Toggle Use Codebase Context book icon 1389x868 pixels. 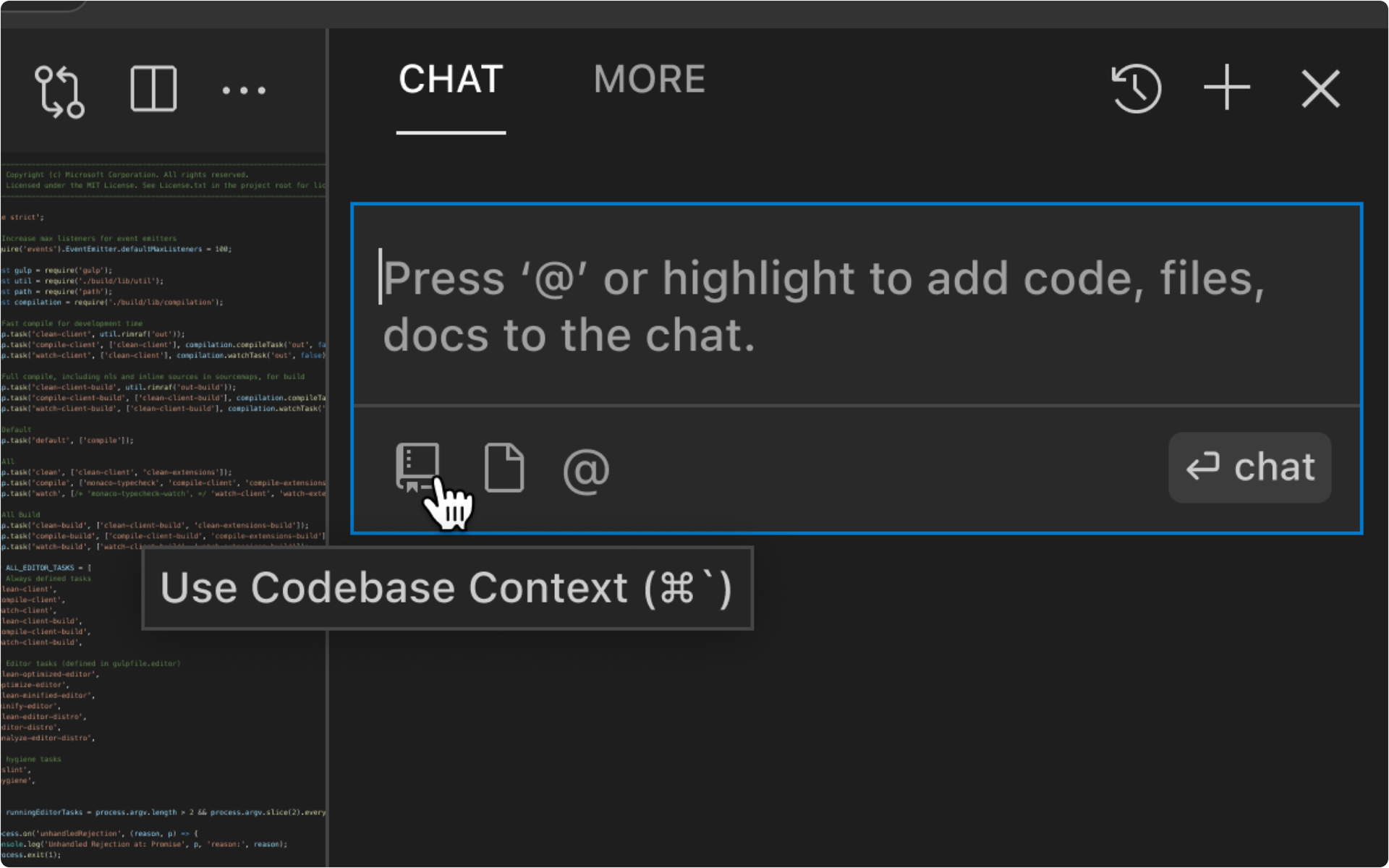417,467
